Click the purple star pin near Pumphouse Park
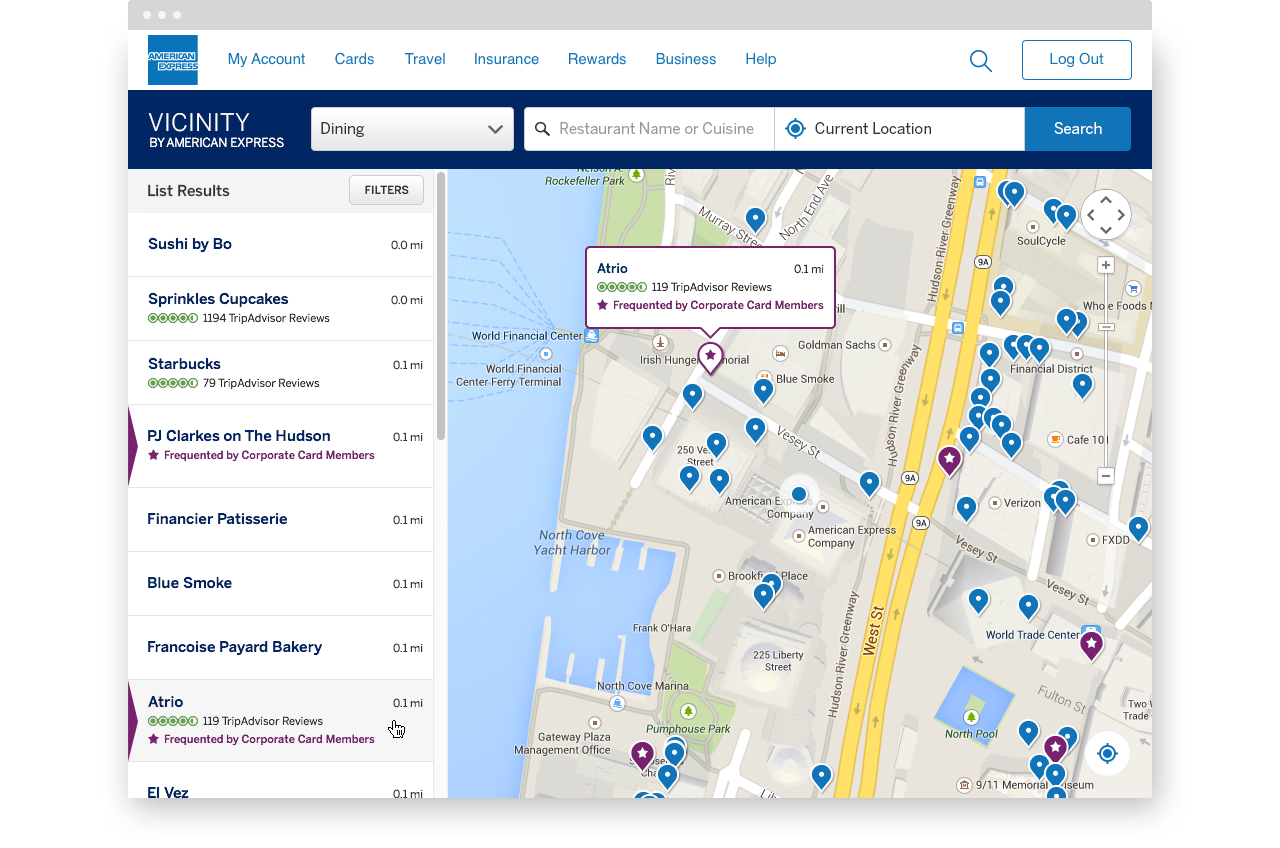 [642, 755]
